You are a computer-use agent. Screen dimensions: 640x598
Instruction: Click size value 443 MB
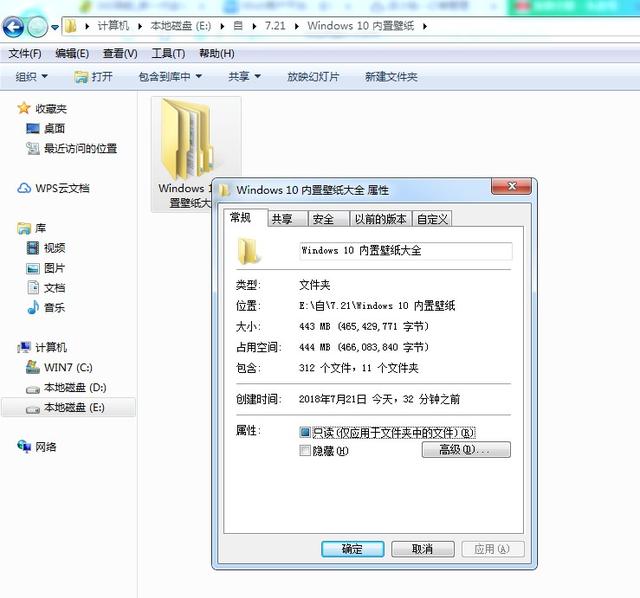(x=364, y=326)
